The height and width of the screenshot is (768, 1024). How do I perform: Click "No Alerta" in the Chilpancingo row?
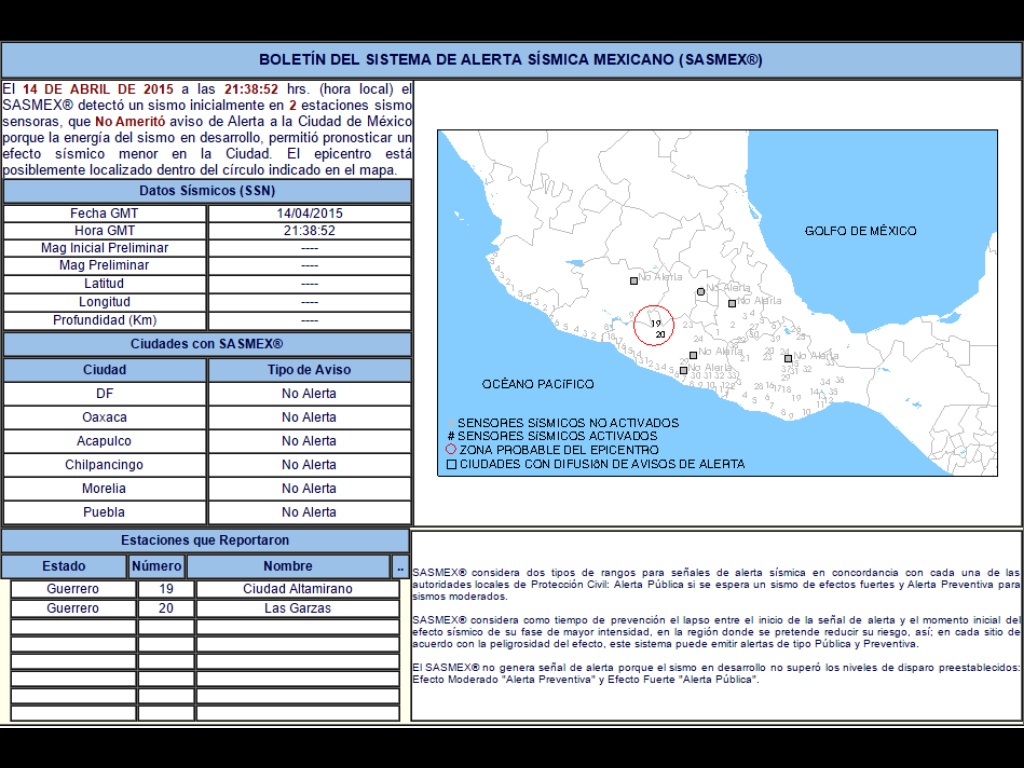[x=310, y=464]
